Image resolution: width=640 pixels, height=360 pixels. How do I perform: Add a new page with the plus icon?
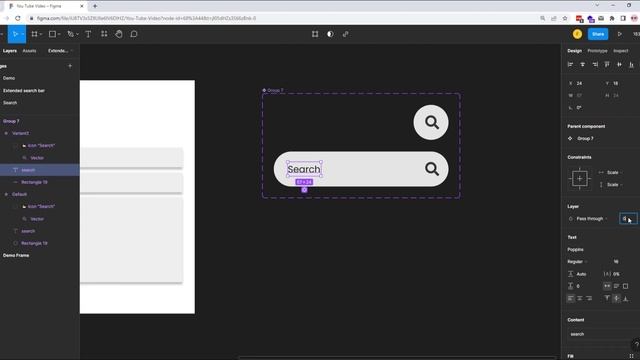pos(70,66)
